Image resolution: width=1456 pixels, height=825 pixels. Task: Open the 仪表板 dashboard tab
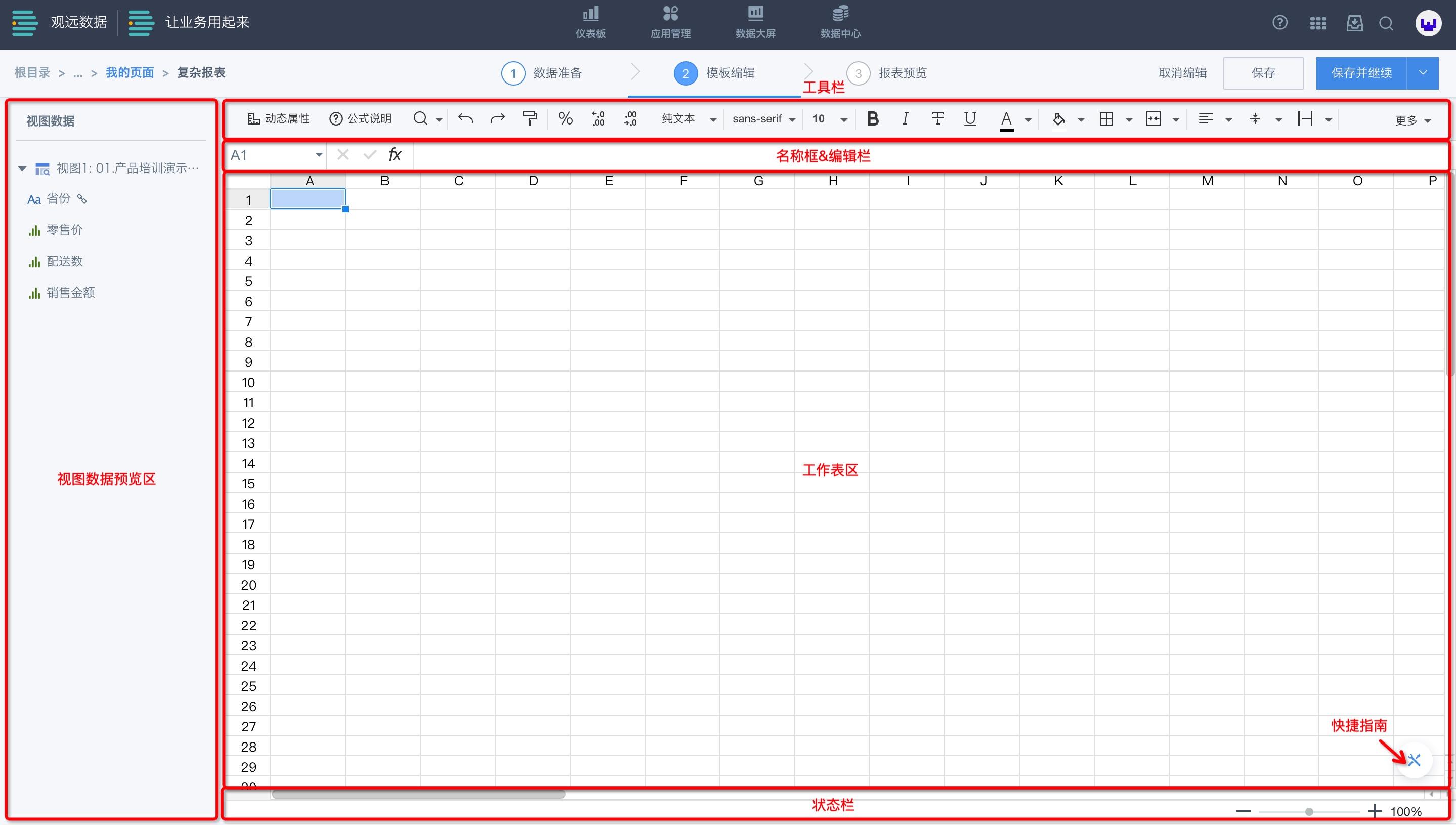click(x=591, y=23)
